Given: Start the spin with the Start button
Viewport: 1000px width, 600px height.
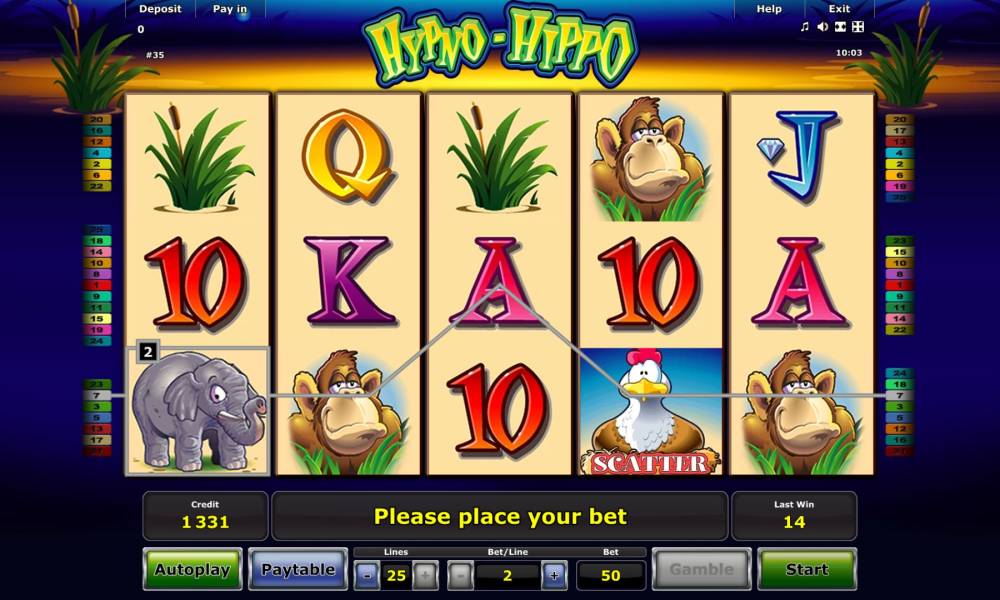Looking at the screenshot, I should [807, 569].
